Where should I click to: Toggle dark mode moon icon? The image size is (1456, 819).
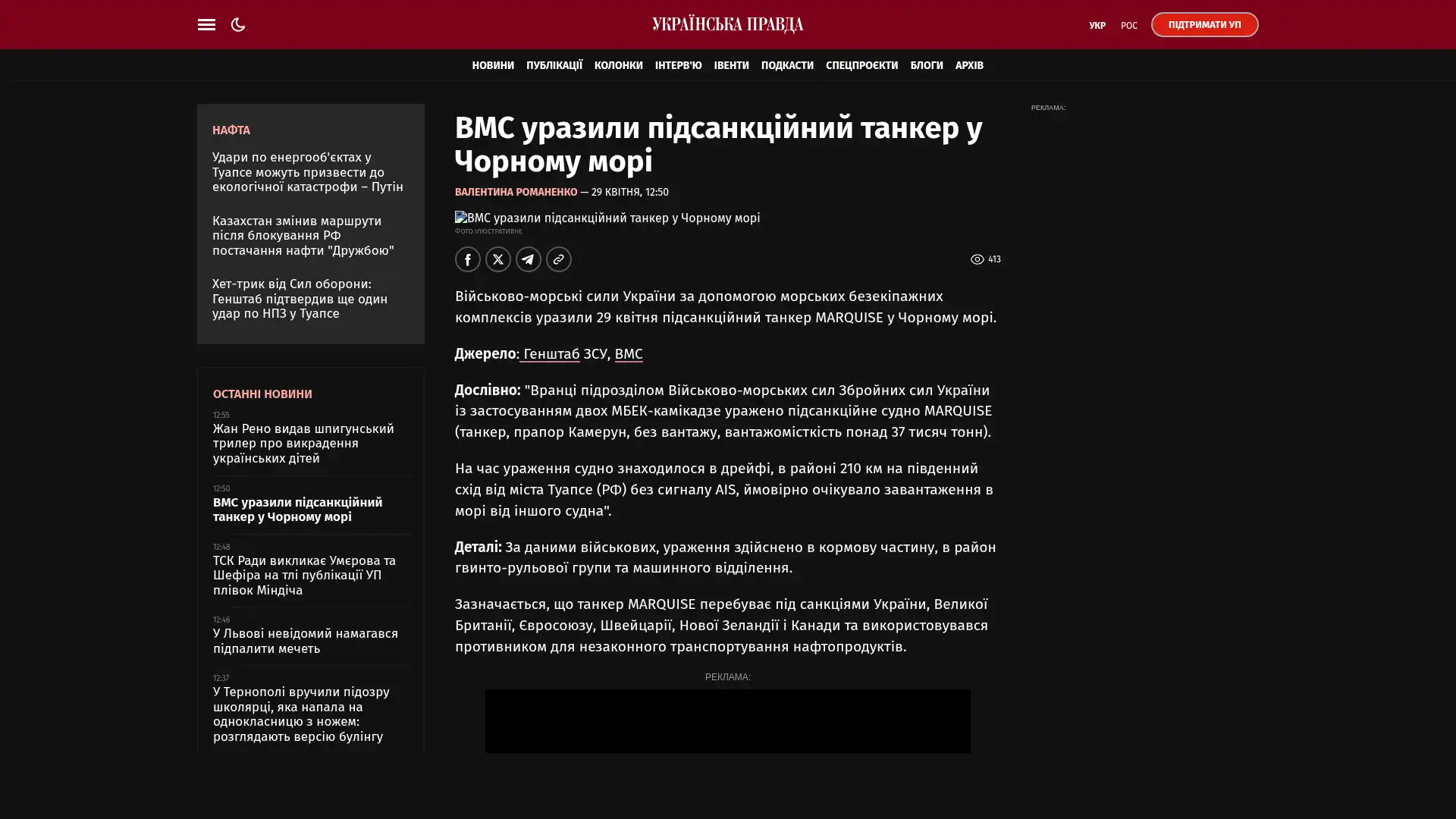point(238,24)
